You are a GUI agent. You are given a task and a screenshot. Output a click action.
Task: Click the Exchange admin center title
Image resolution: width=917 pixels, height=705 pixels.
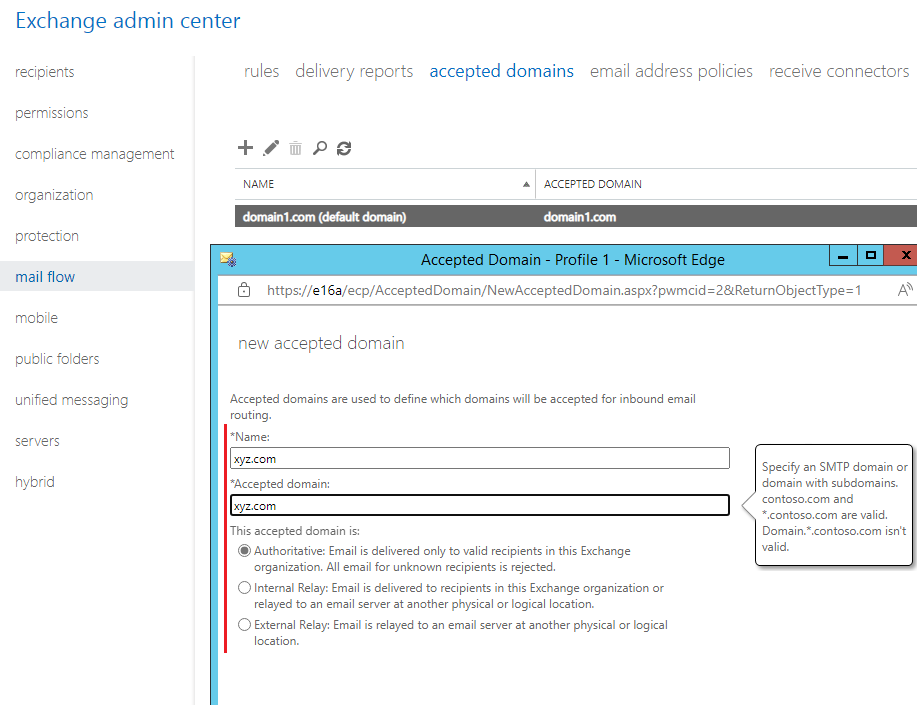[x=127, y=21]
